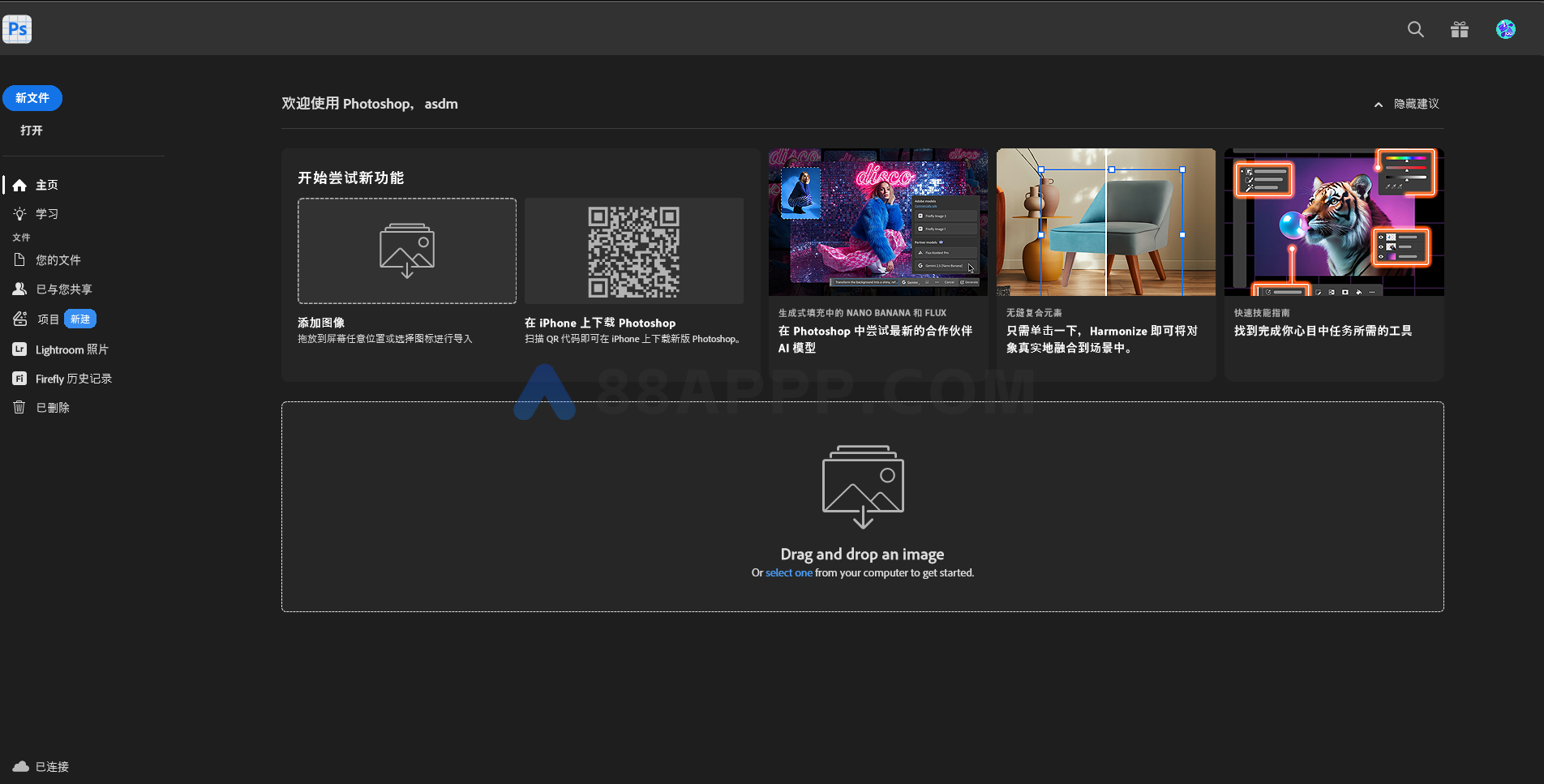This screenshot has width=1544, height=784.
Task: Click the iPhone download QR code
Action: tap(633, 251)
